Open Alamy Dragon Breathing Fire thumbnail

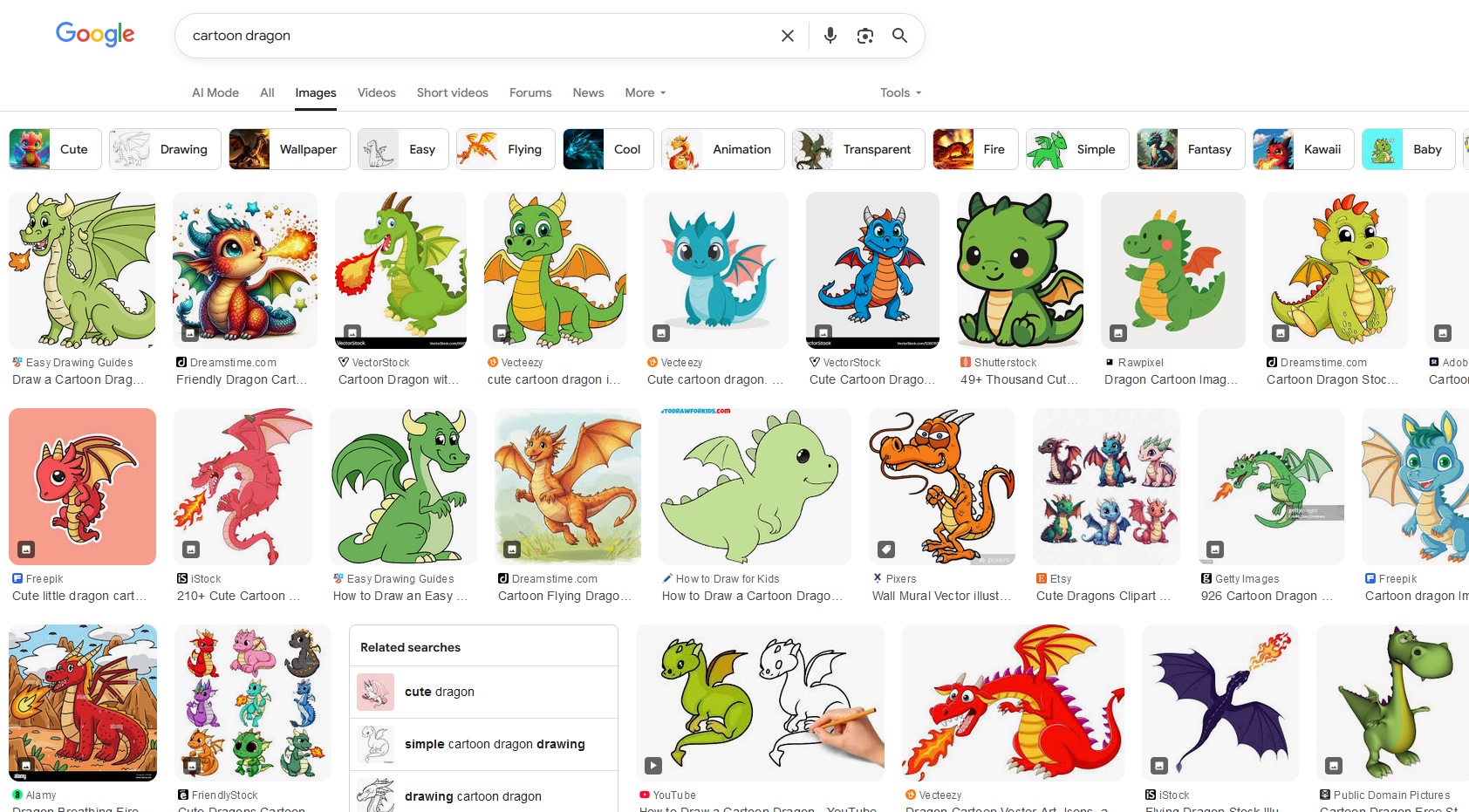click(x=83, y=703)
